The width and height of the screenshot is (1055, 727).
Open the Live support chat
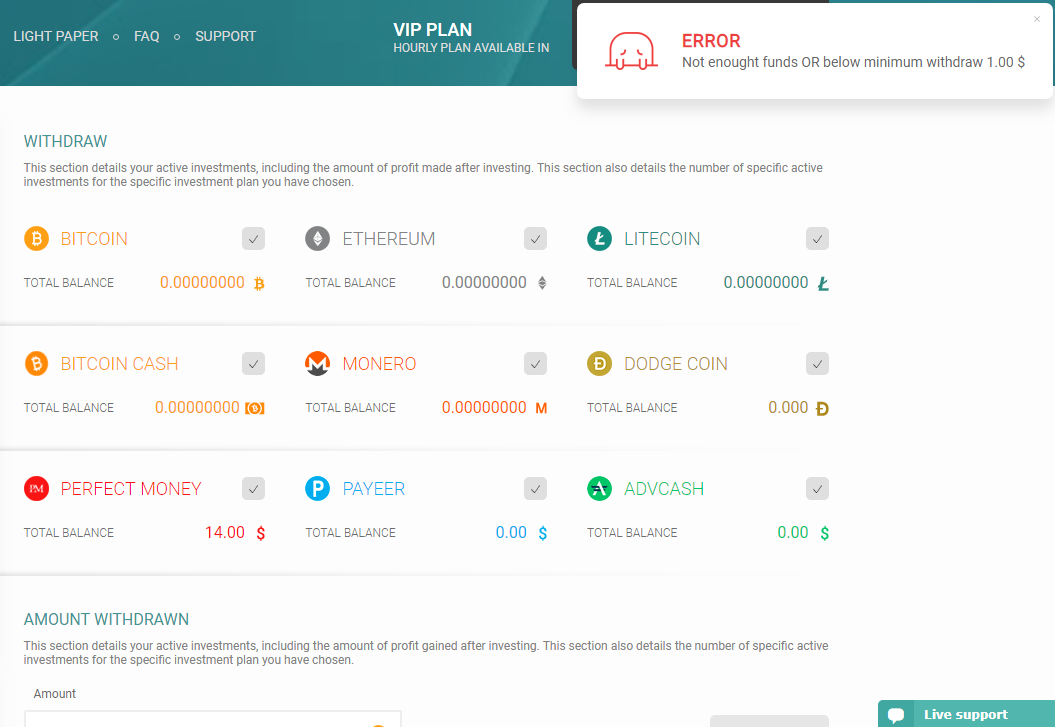point(965,714)
